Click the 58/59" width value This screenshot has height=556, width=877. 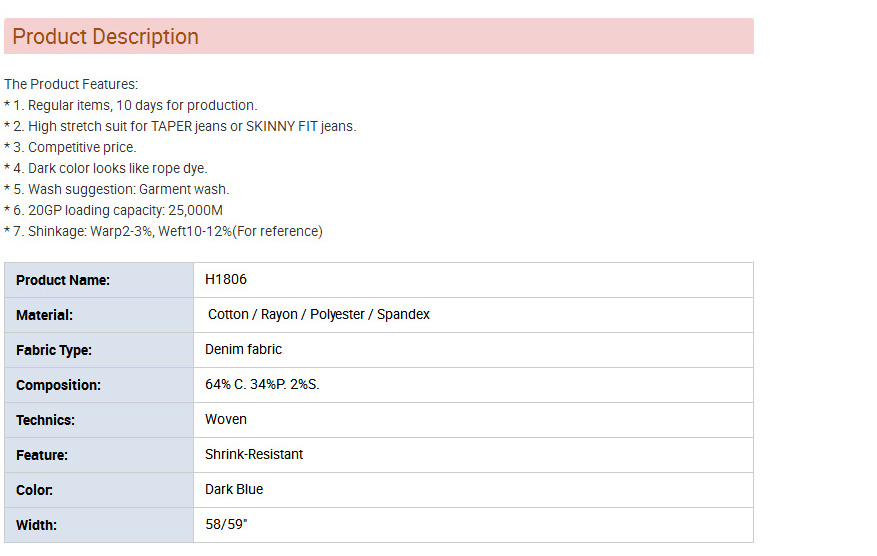point(226,524)
